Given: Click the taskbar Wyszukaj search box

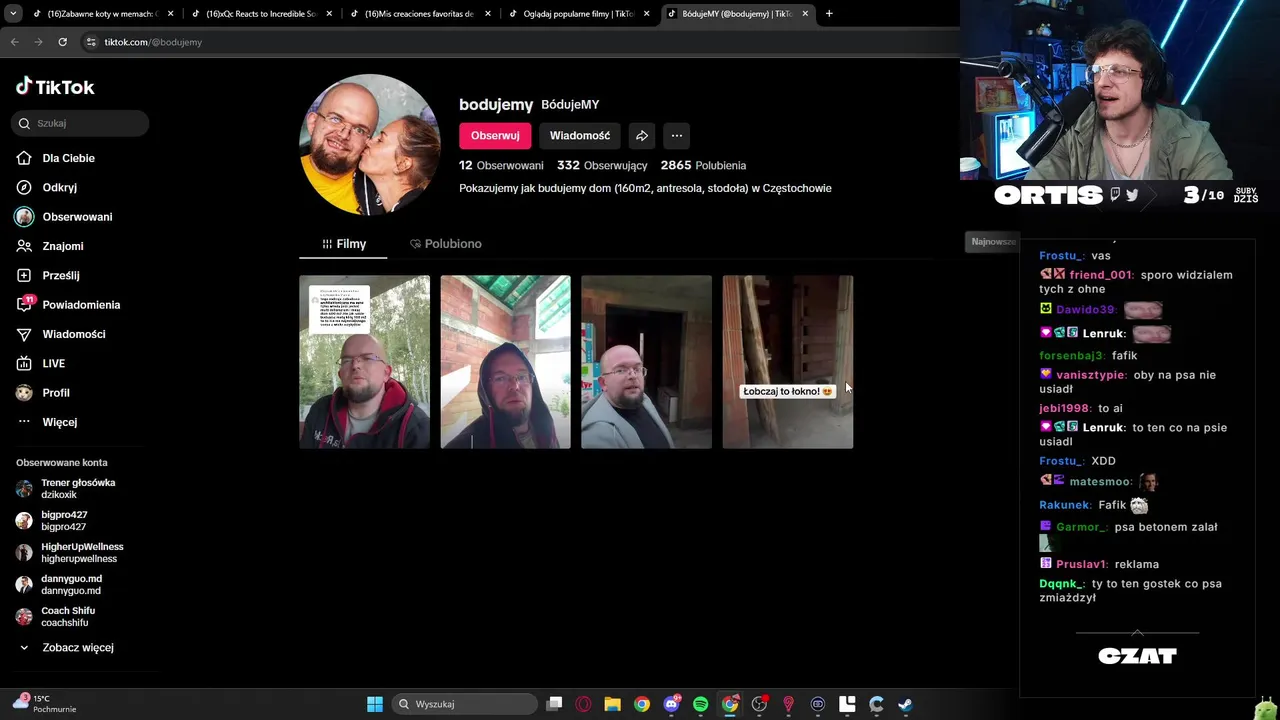Looking at the screenshot, I should 465,704.
